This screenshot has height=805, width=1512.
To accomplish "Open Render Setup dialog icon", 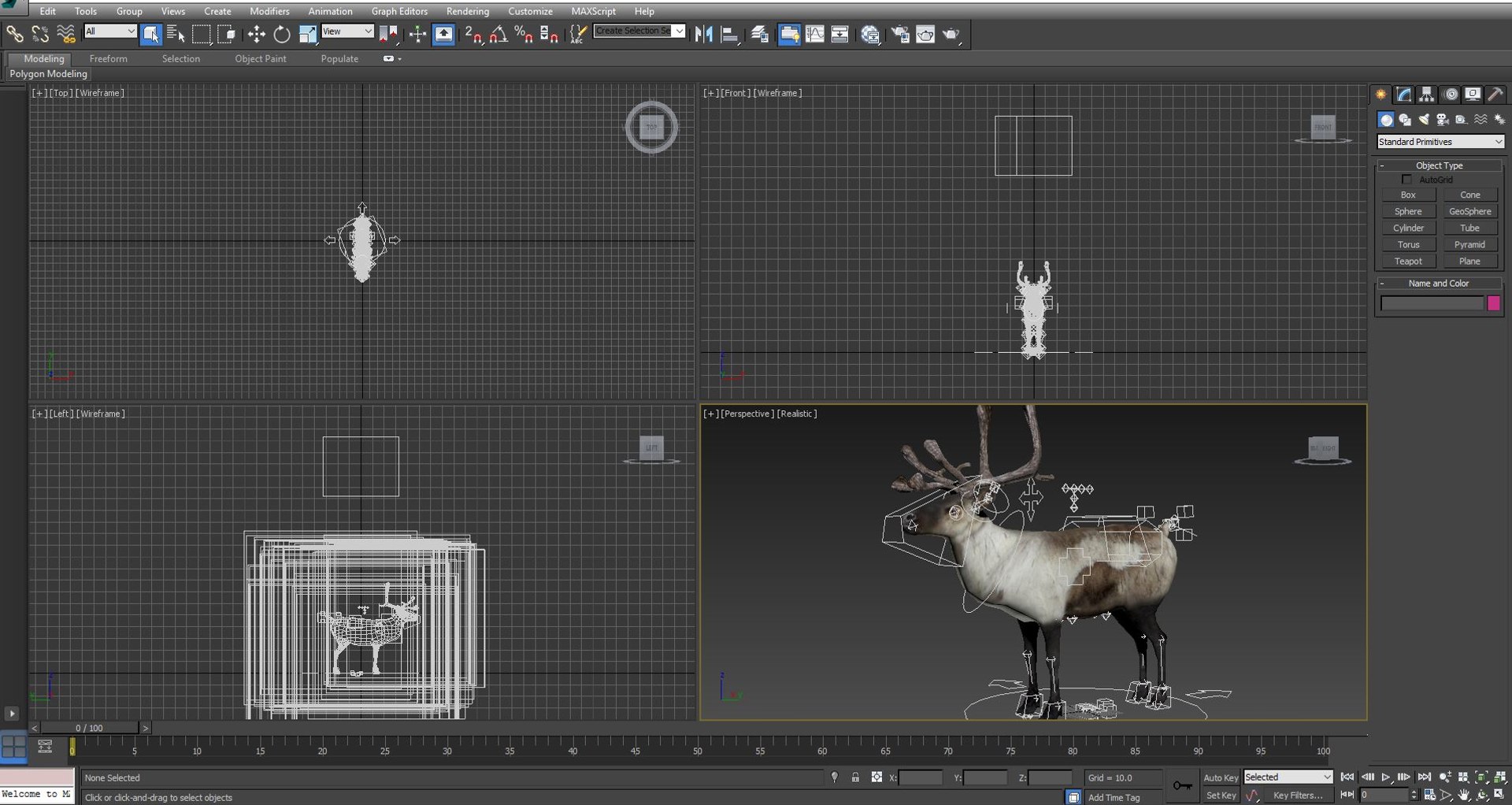I will pyautogui.click(x=900, y=34).
